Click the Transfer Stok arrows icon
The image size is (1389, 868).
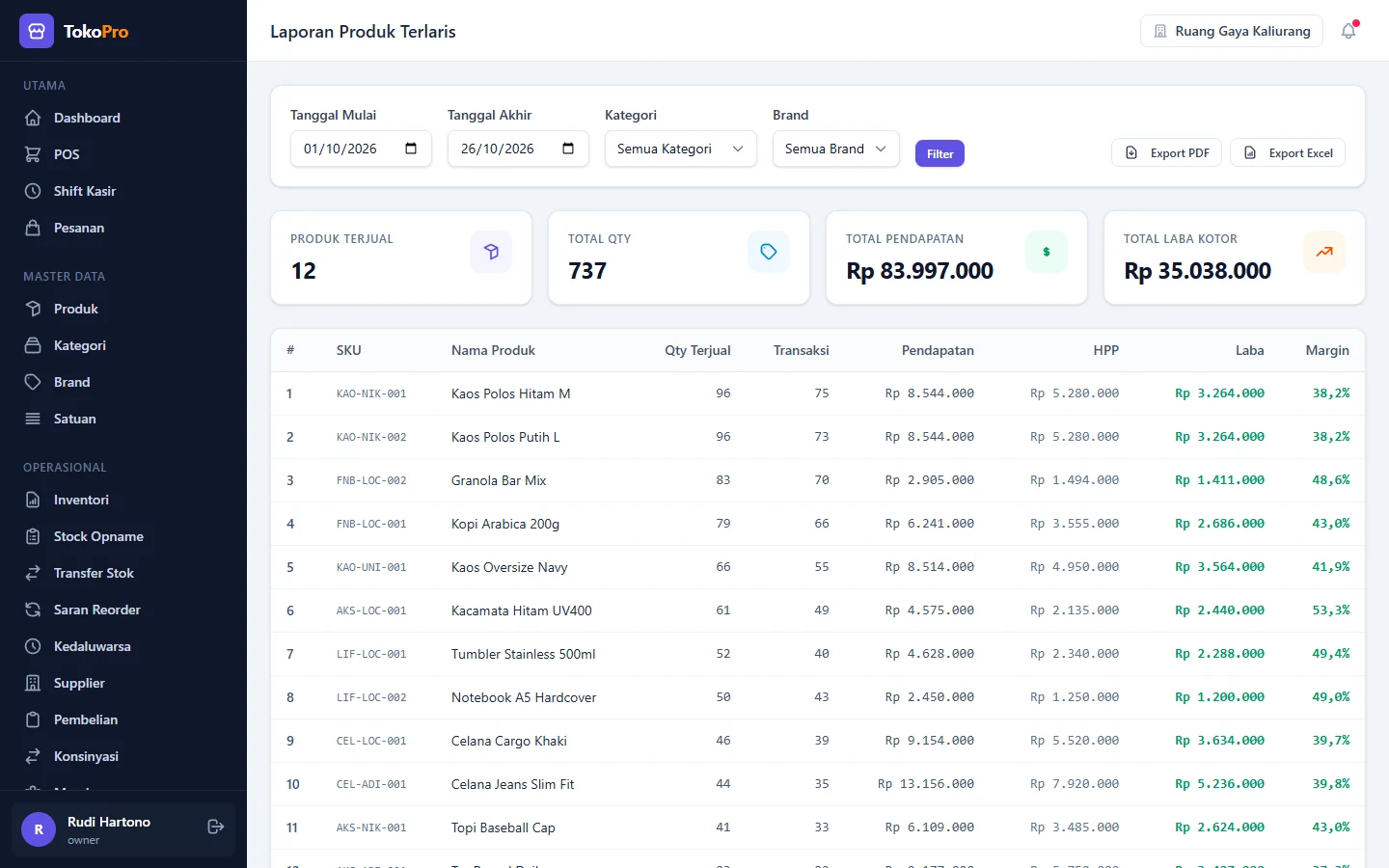33,573
